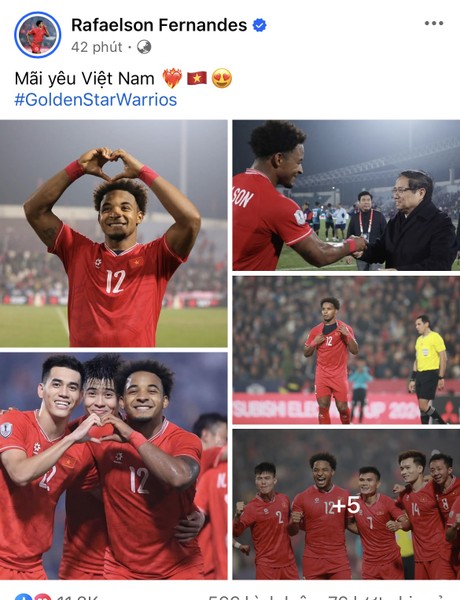Click the 42 phút timestamp
Image resolution: width=460 pixels, height=600 pixels.
96,47
